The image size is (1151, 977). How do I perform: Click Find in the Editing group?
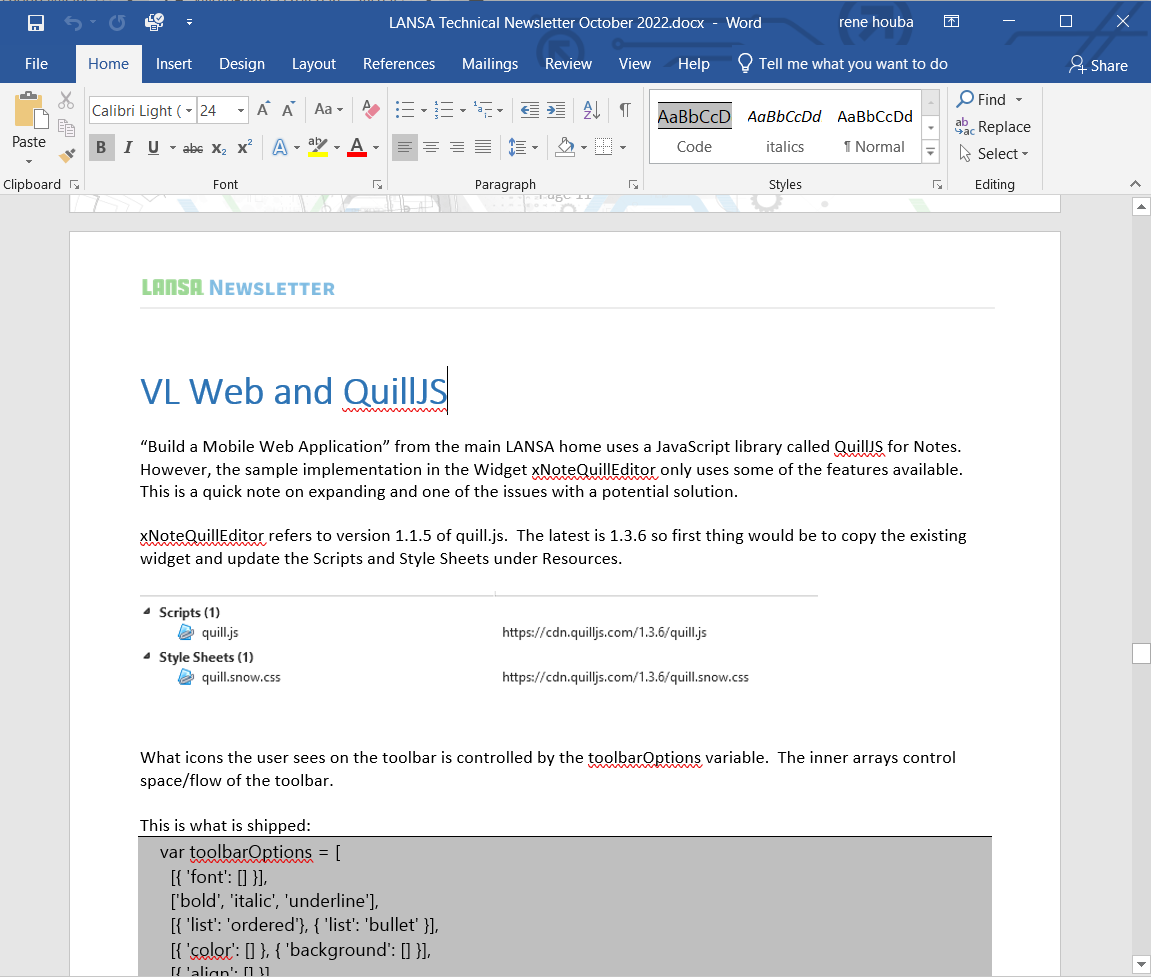point(981,99)
